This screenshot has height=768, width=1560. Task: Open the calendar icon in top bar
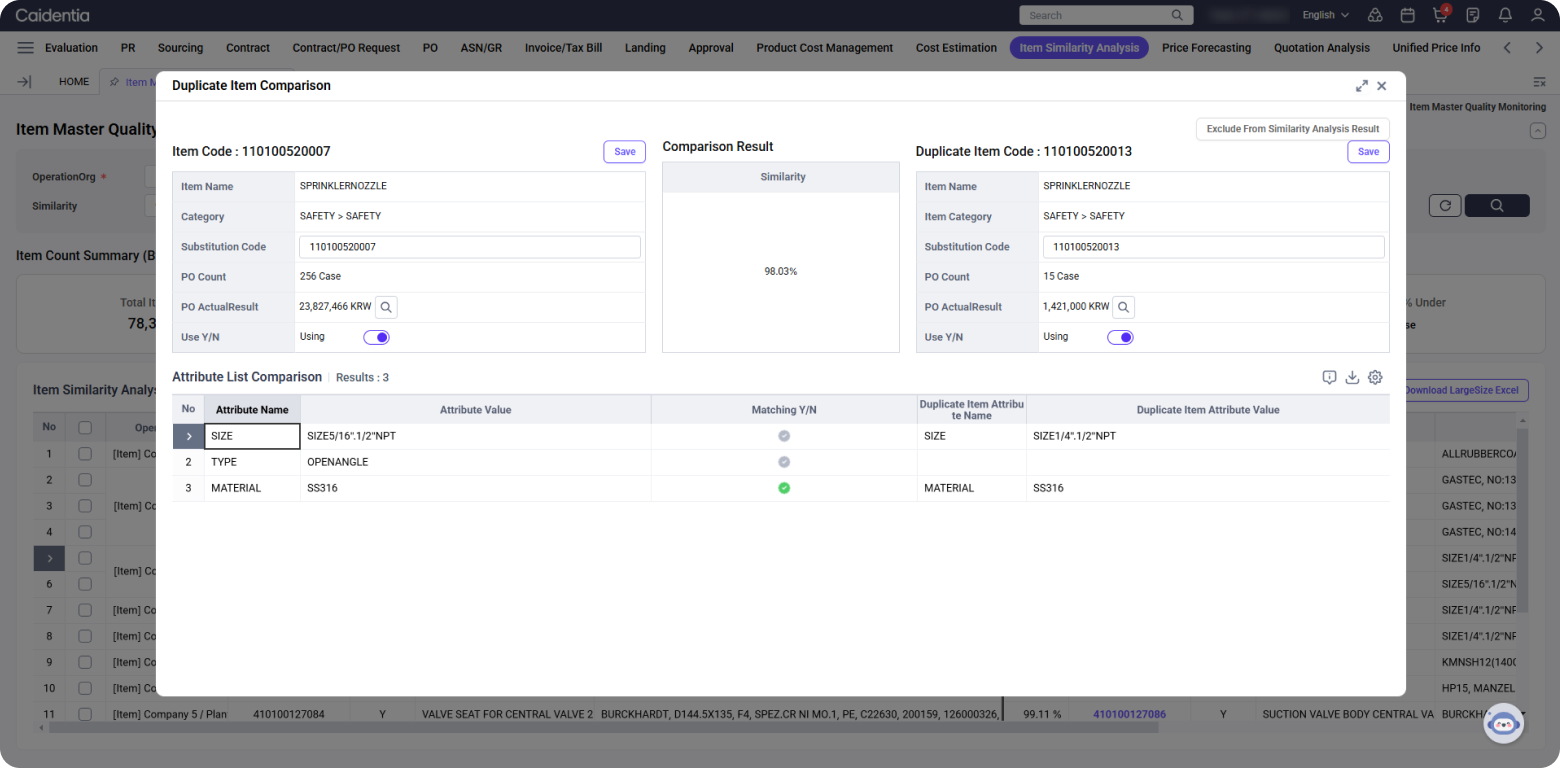click(x=1408, y=15)
